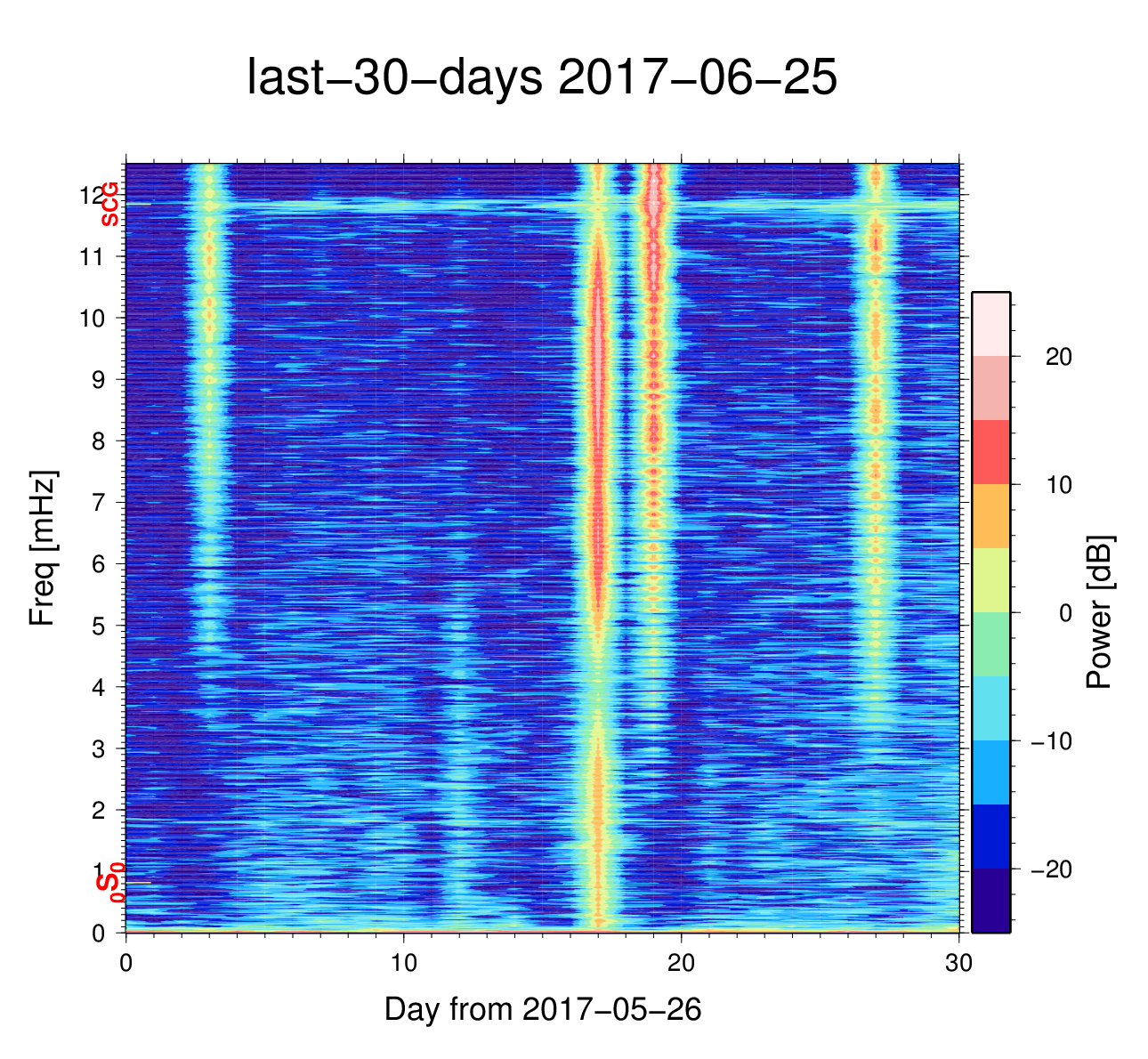Click the '20' tick label on colorbar

(x=1058, y=357)
